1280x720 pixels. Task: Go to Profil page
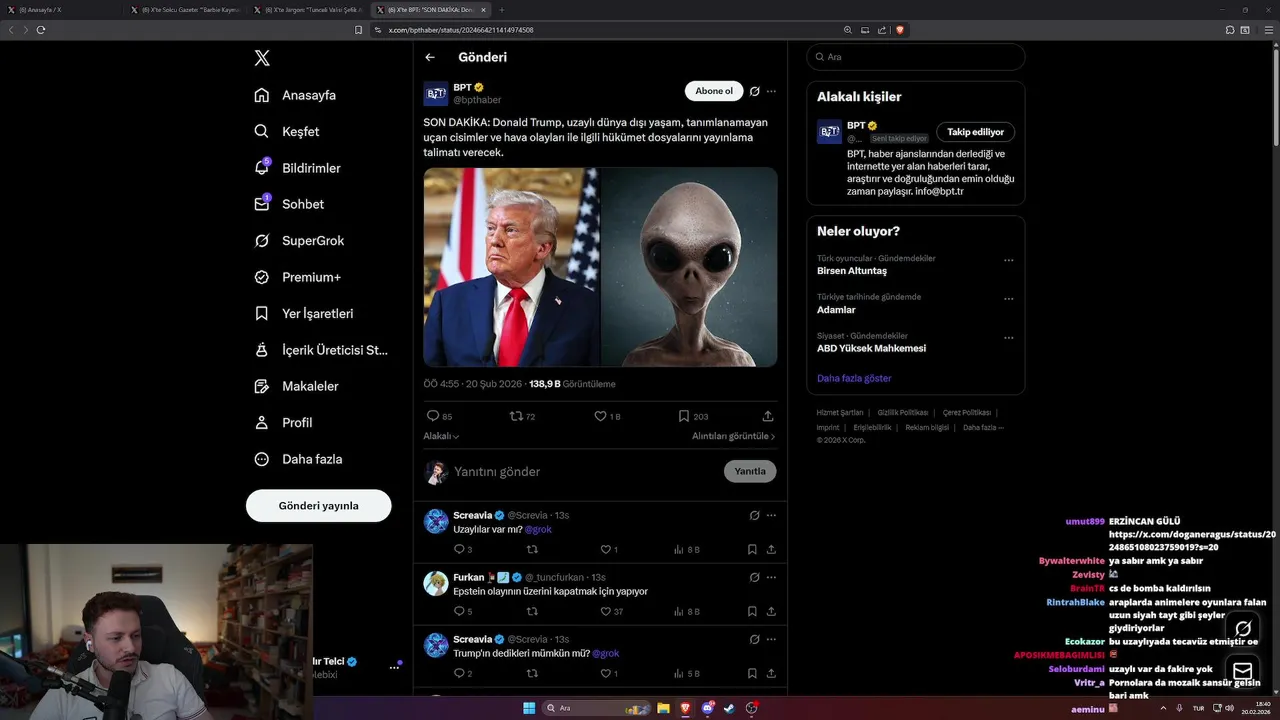click(x=283, y=422)
